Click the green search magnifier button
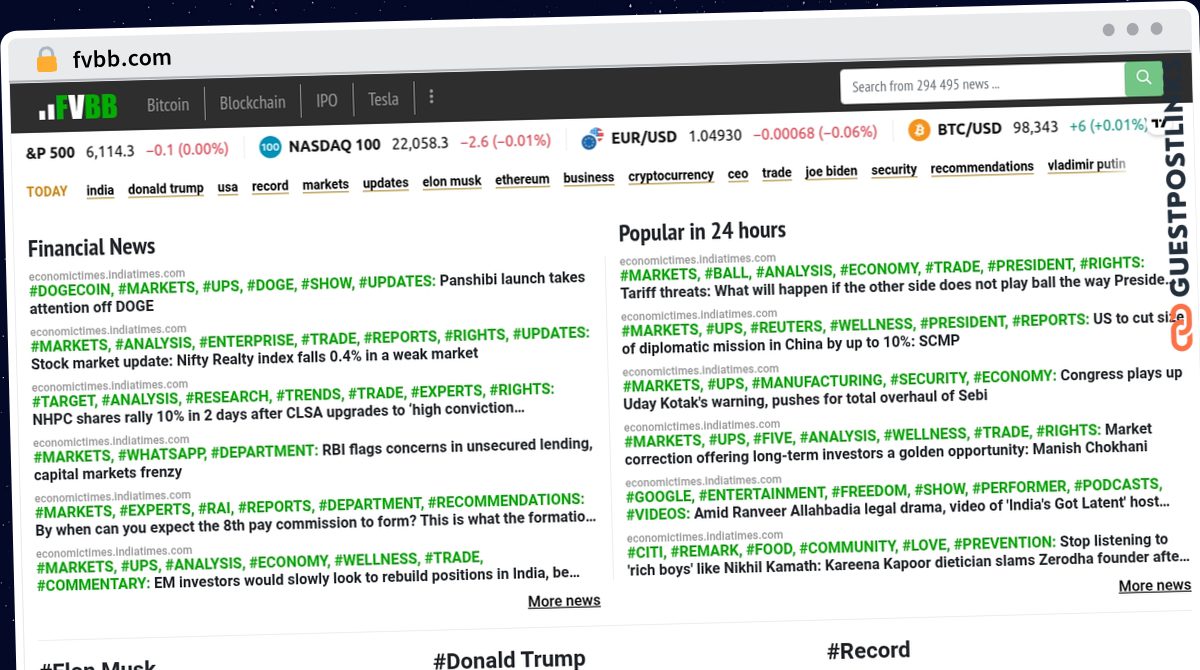Viewport: 1200px width, 670px height. tap(1143, 79)
